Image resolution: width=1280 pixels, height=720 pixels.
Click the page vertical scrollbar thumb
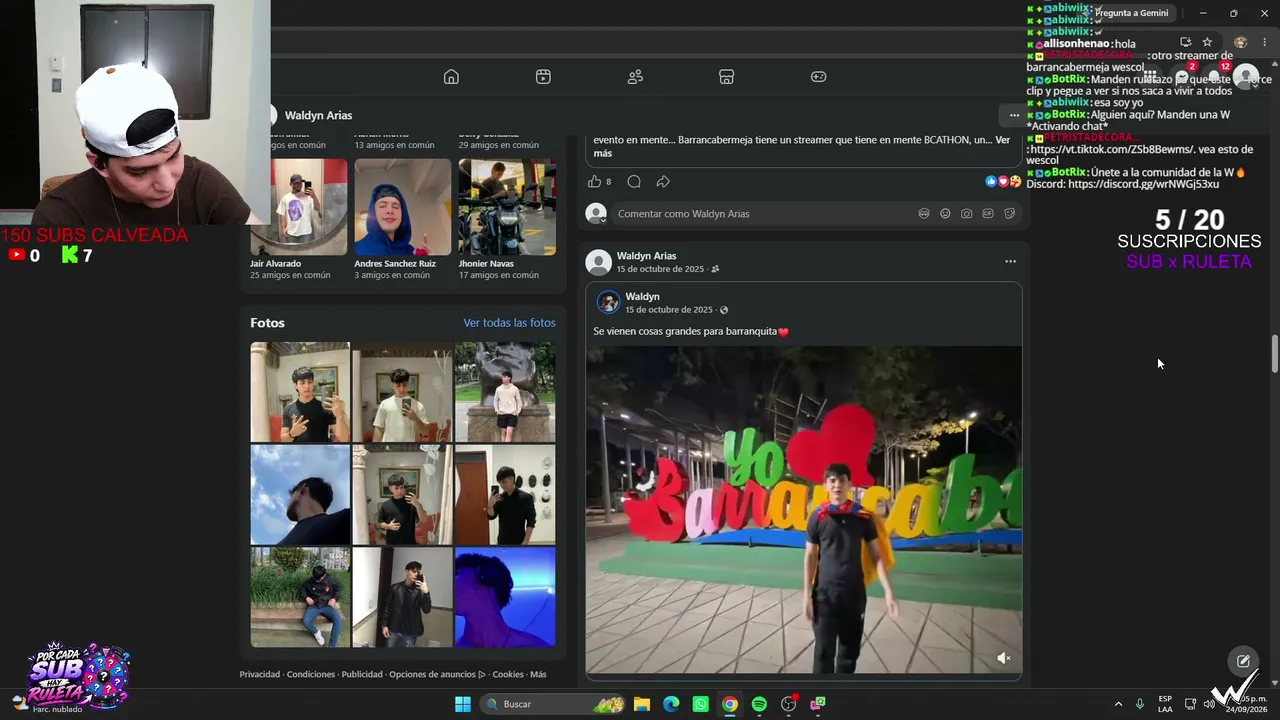click(x=1275, y=354)
